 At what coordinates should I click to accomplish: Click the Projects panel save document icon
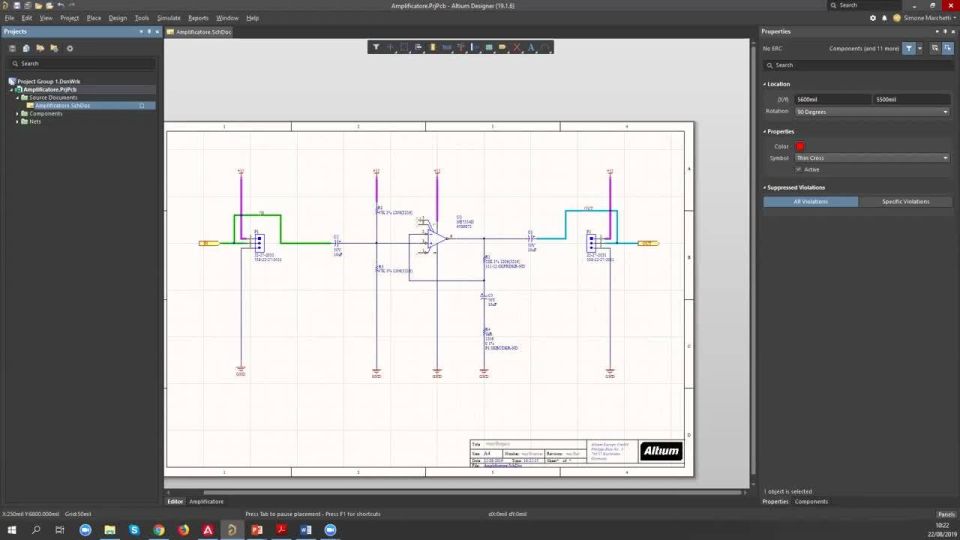tap(12, 48)
